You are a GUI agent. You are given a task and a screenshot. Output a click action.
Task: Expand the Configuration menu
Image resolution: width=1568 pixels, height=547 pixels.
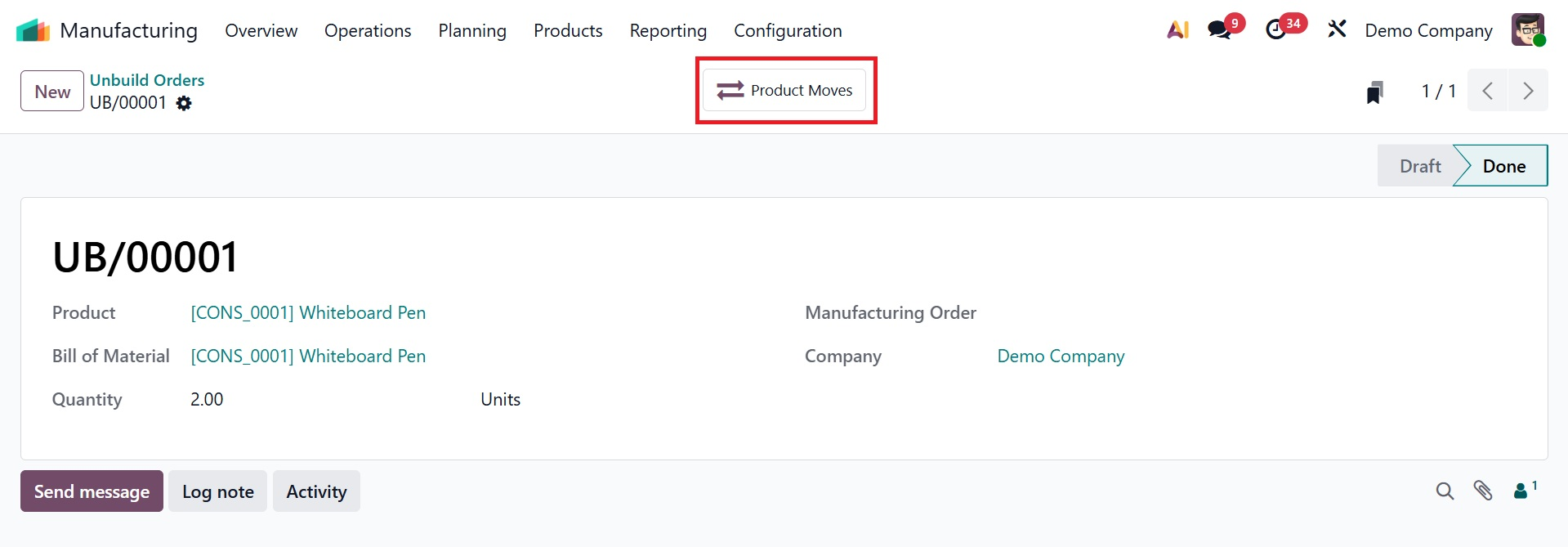point(788,30)
